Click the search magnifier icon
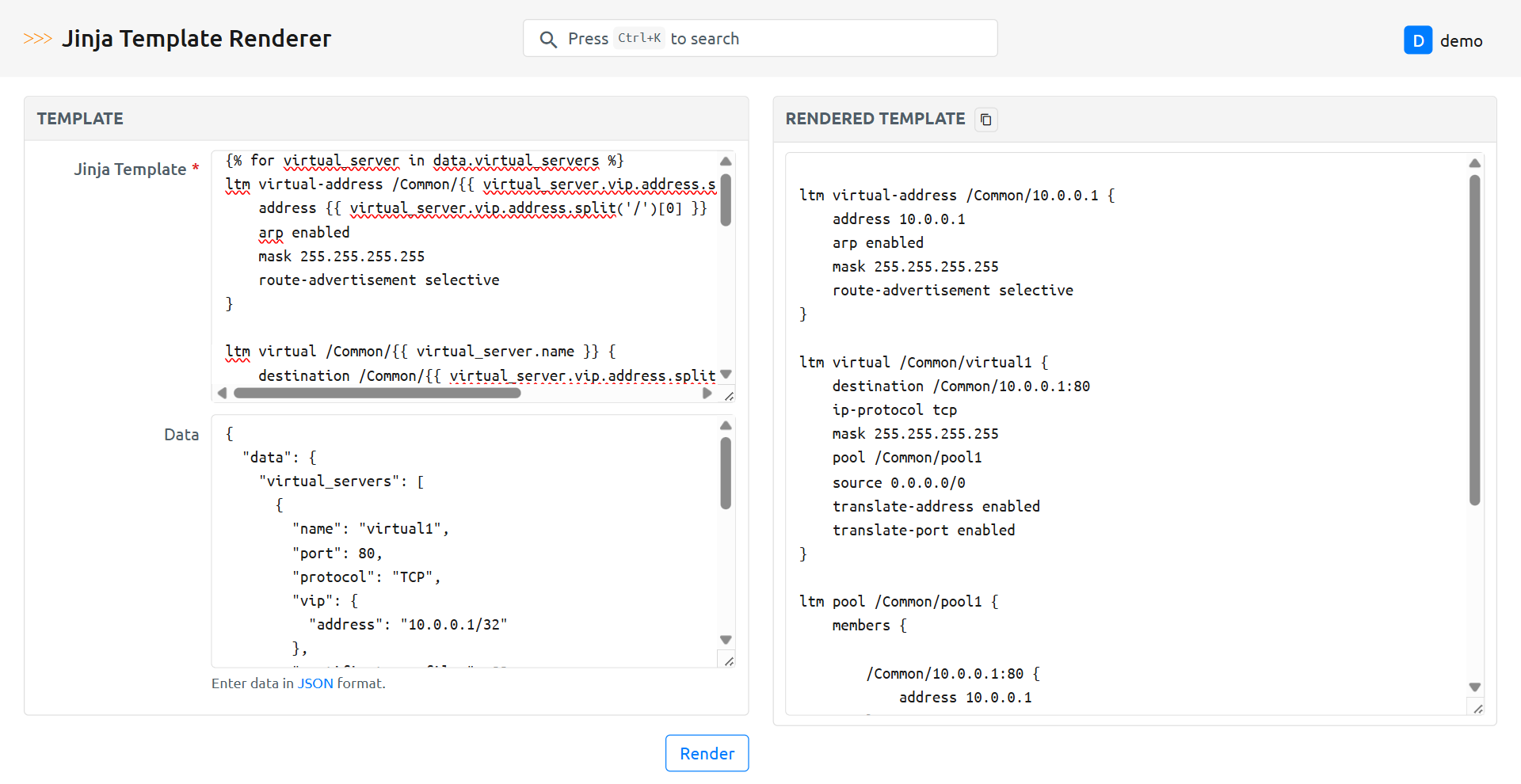The height and width of the screenshot is (784, 1521). coord(547,40)
